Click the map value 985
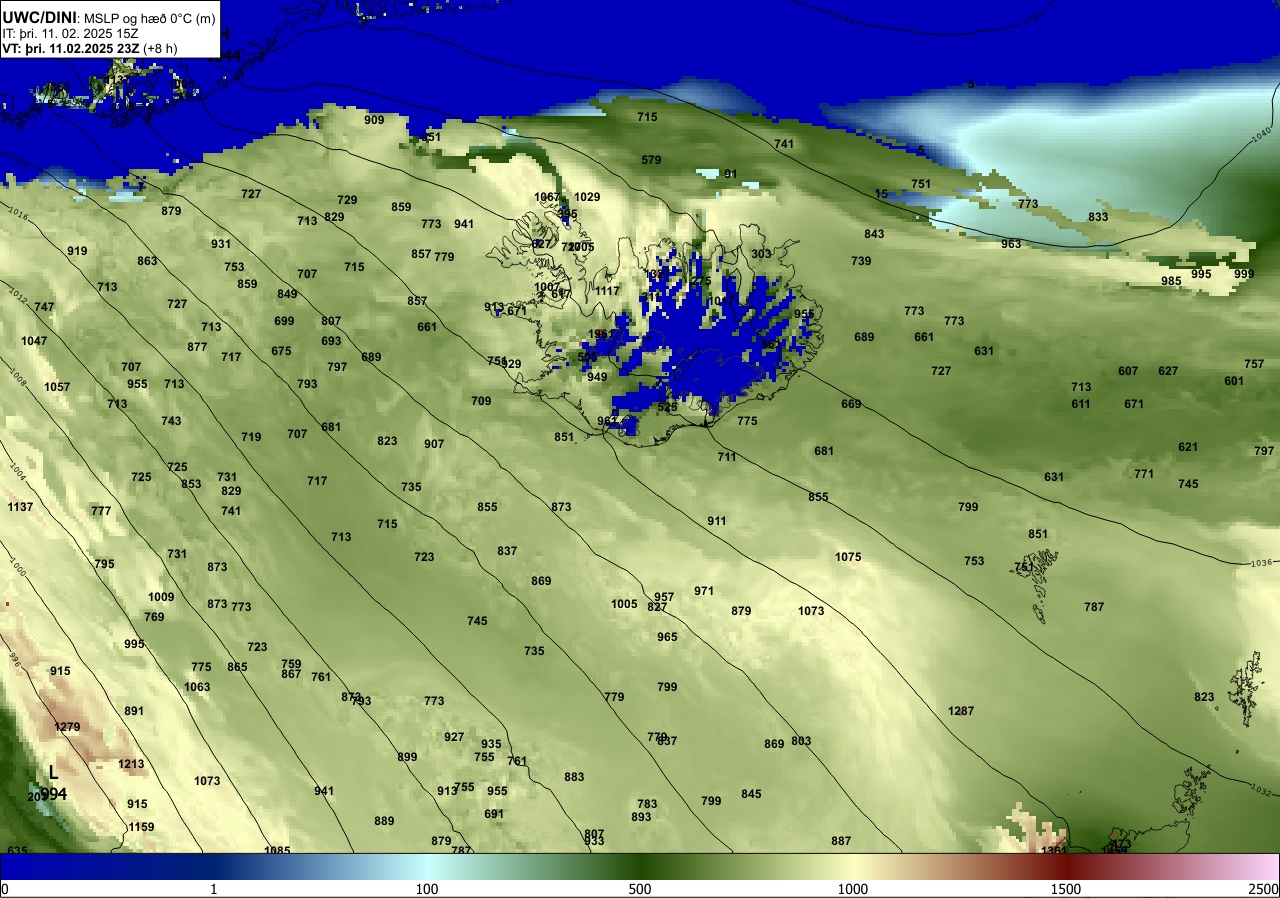 coord(1171,281)
